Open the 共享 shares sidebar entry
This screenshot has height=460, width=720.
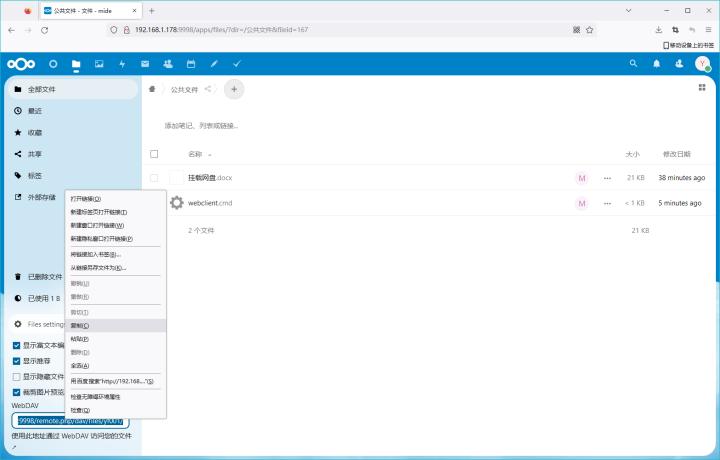73,154
